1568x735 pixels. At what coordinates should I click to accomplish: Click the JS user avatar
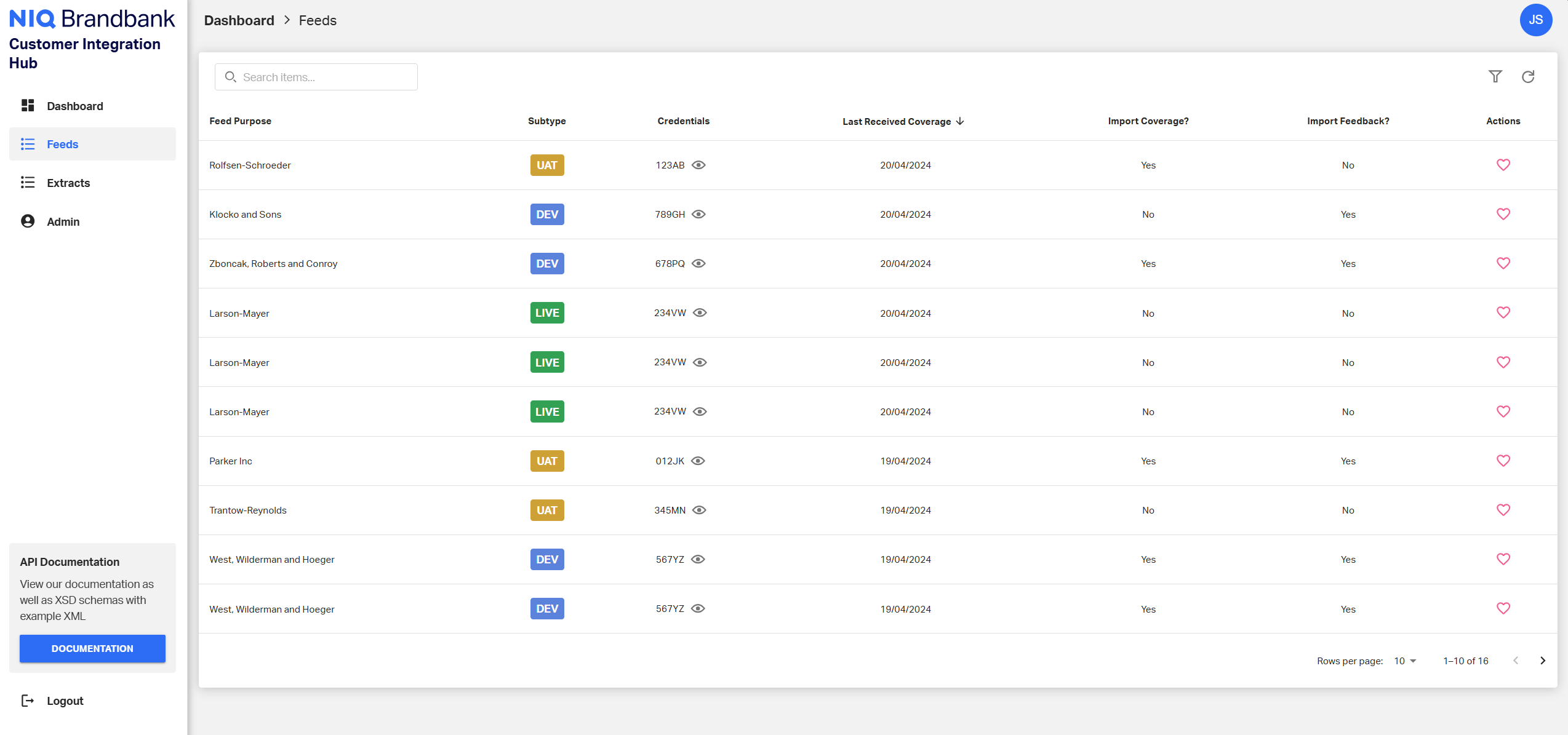click(x=1536, y=20)
